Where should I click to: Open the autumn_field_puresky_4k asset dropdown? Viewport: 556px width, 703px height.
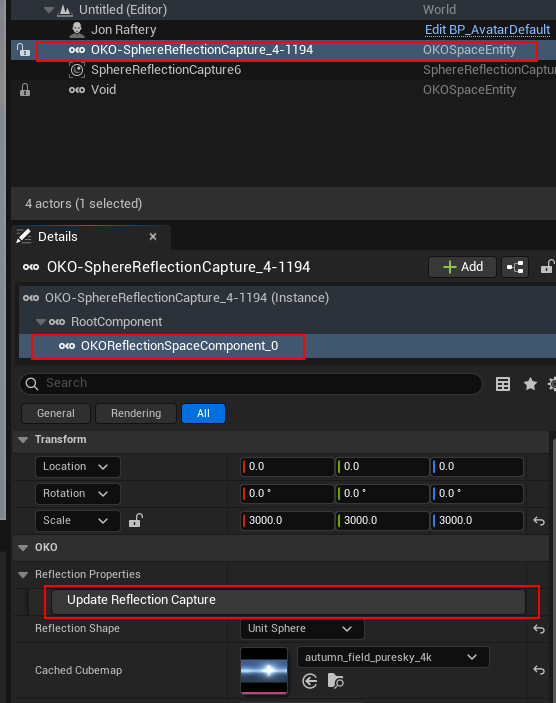tap(393, 657)
